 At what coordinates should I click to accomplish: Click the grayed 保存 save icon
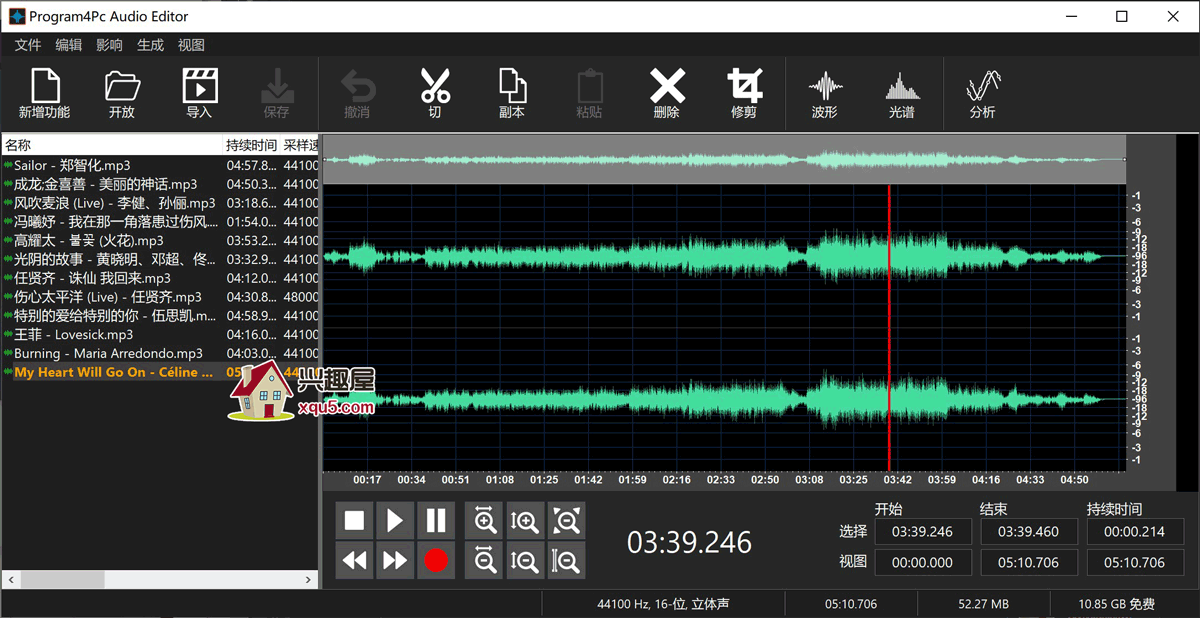tap(276, 86)
